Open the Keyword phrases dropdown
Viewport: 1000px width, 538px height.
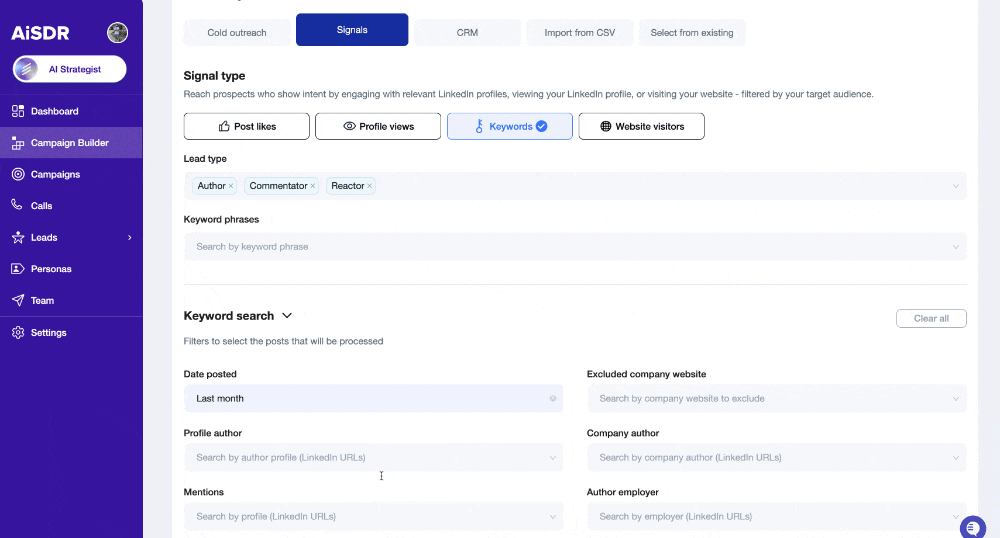pos(574,246)
